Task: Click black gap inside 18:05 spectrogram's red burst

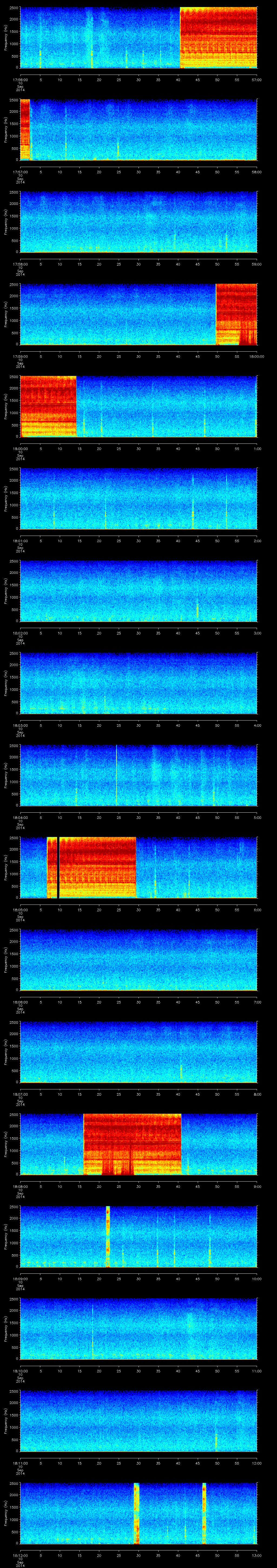Action: 58,867
